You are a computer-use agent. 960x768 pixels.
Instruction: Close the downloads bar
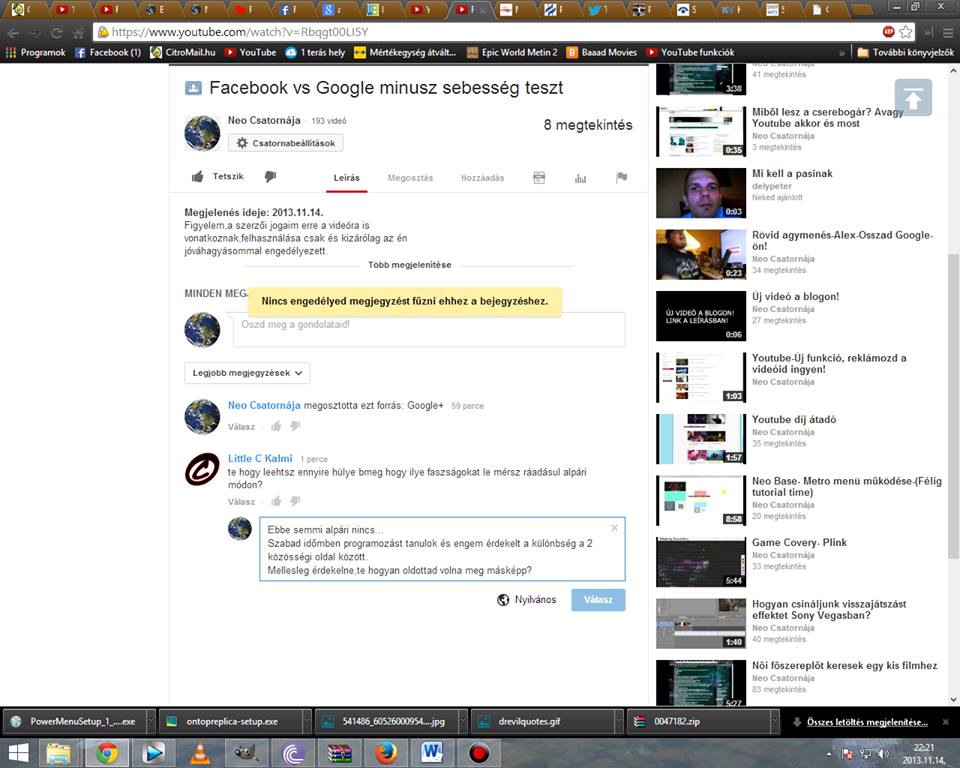click(946, 722)
